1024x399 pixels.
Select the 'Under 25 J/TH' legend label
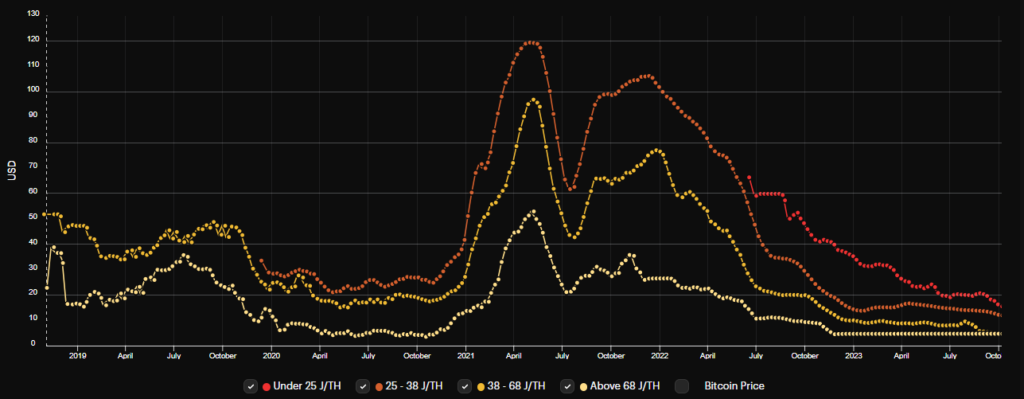(308, 387)
